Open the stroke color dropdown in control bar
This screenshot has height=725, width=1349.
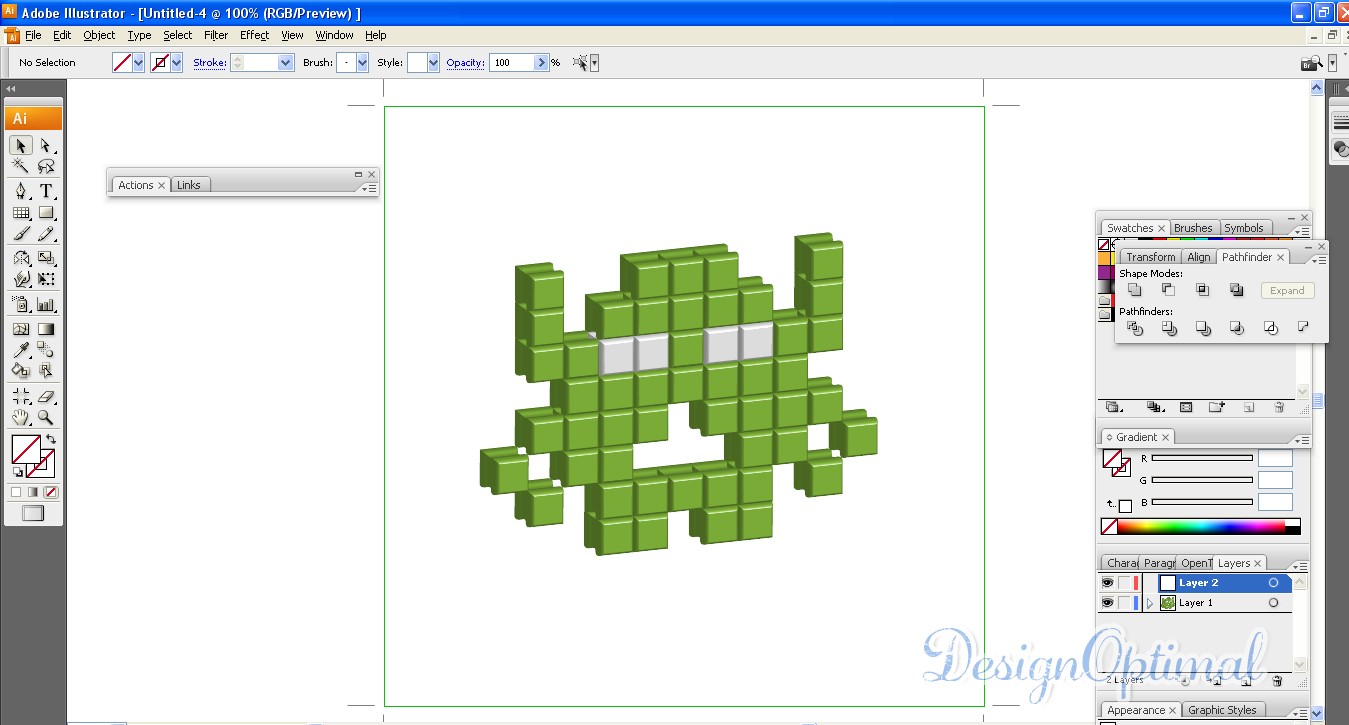coord(176,62)
